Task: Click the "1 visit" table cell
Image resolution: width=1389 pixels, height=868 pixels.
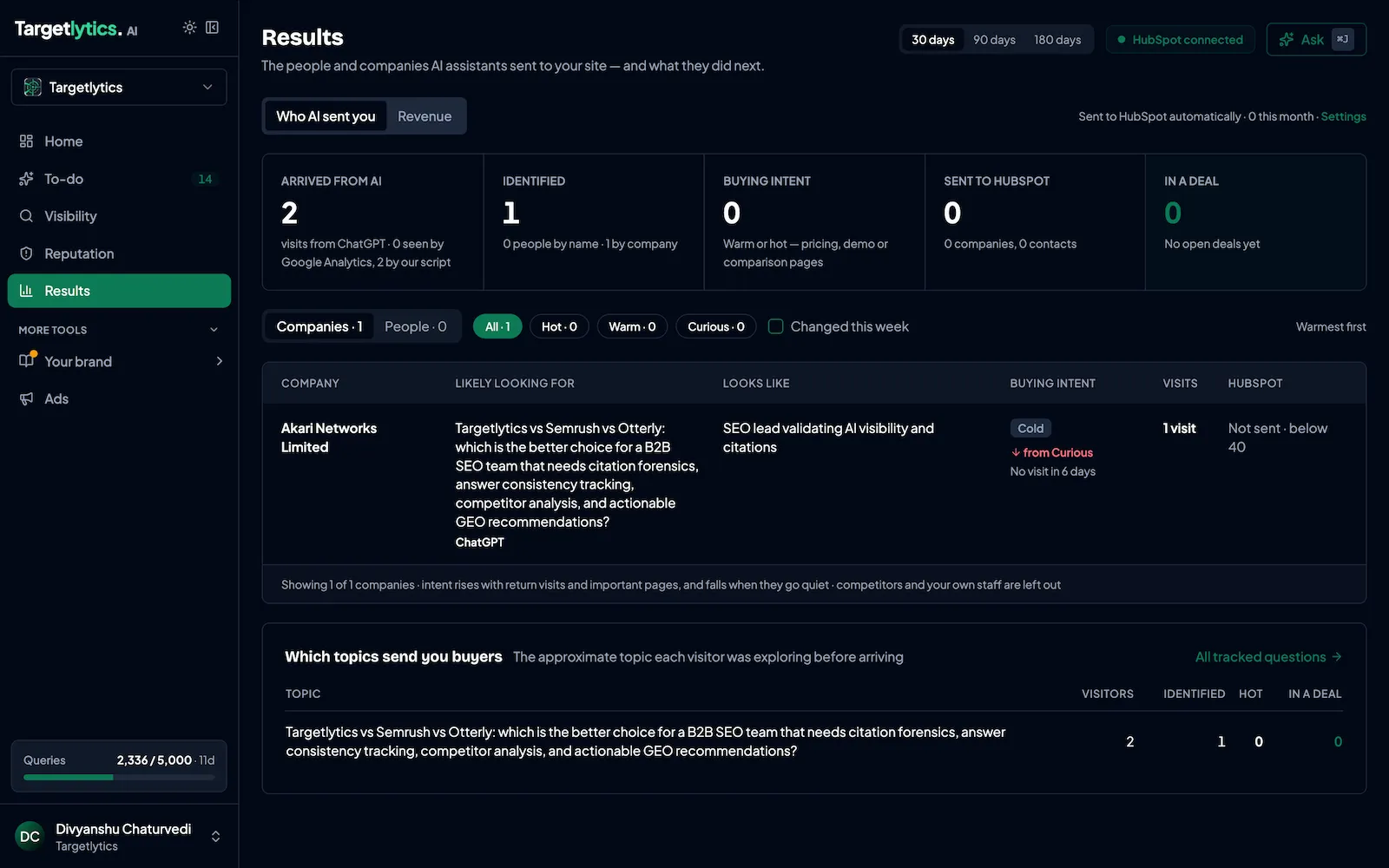Action: 1179,428
